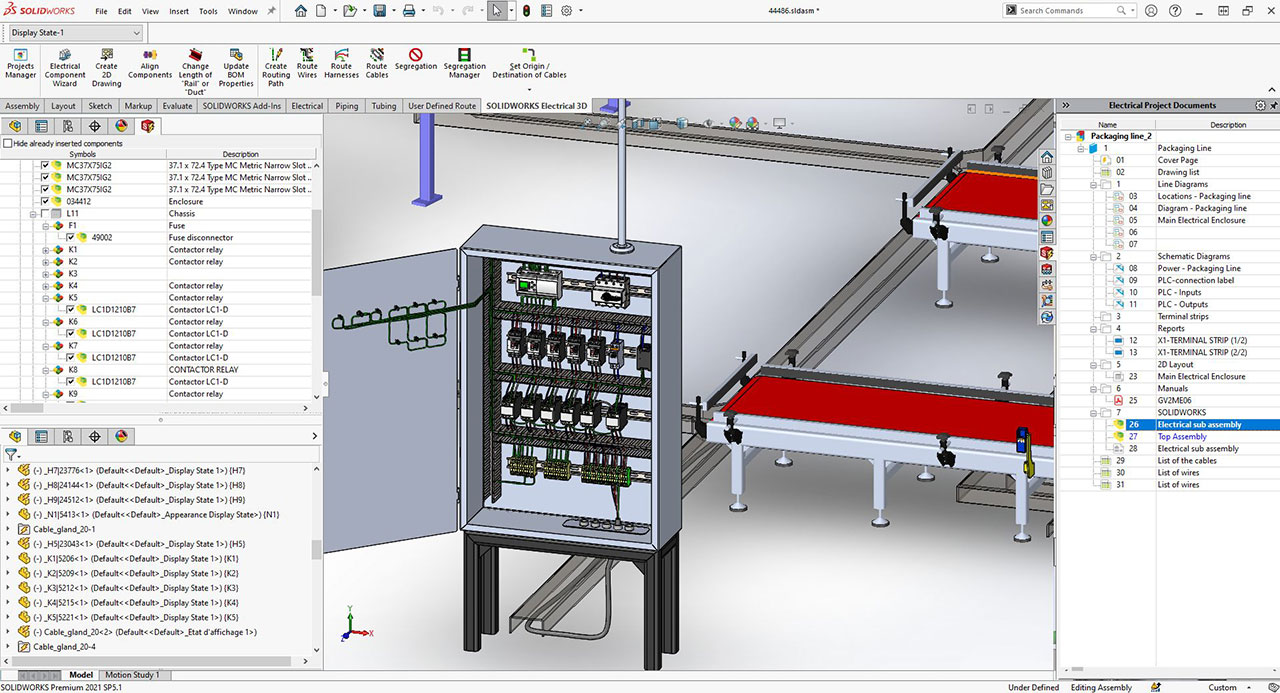Click Update BOM Properties
The height and width of the screenshot is (693, 1280).
[x=237, y=68]
